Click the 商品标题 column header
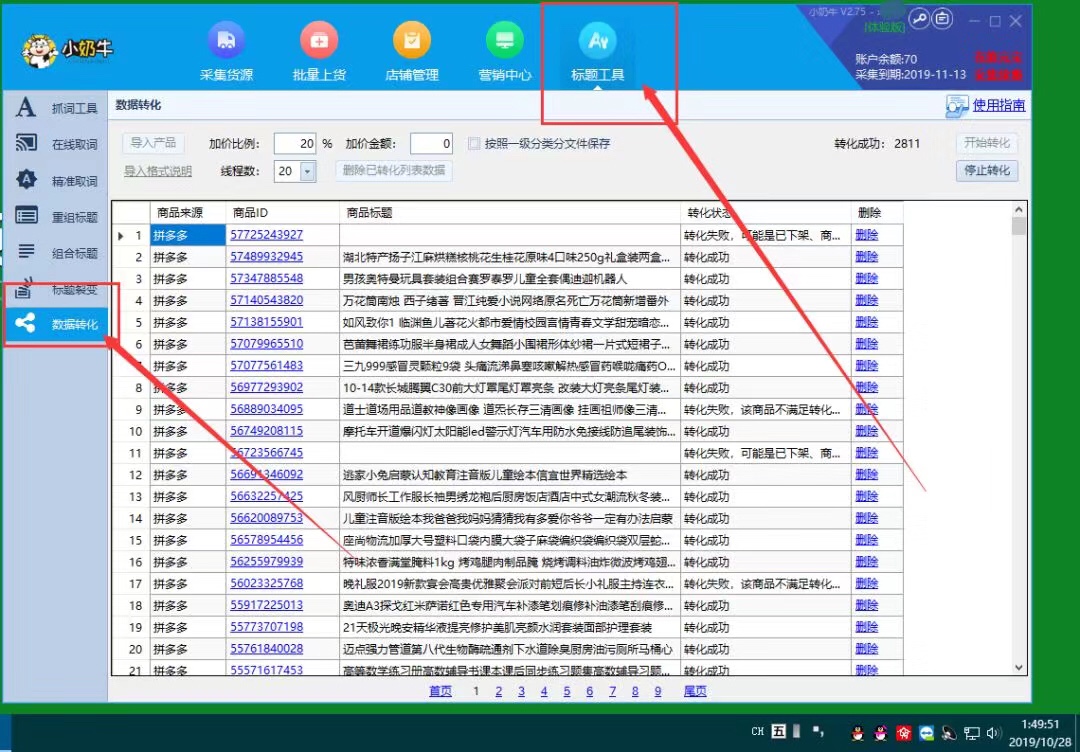Viewport: 1080px width, 752px height. (x=510, y=213)
